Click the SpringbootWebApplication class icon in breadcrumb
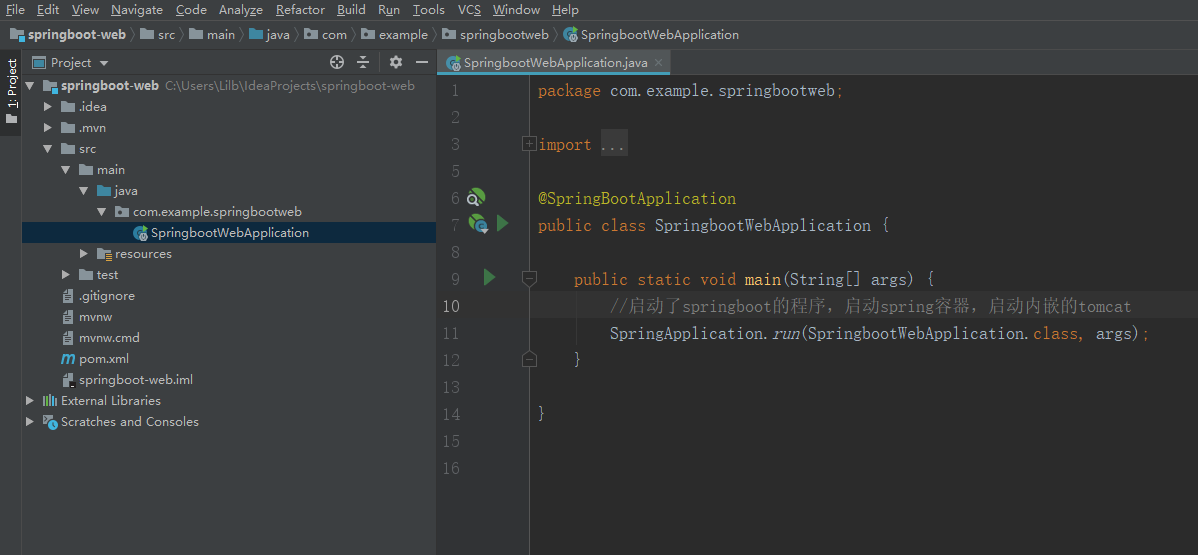Image resolution: width=1198 pixels, height=555 pixels. [x=570, y=35]
